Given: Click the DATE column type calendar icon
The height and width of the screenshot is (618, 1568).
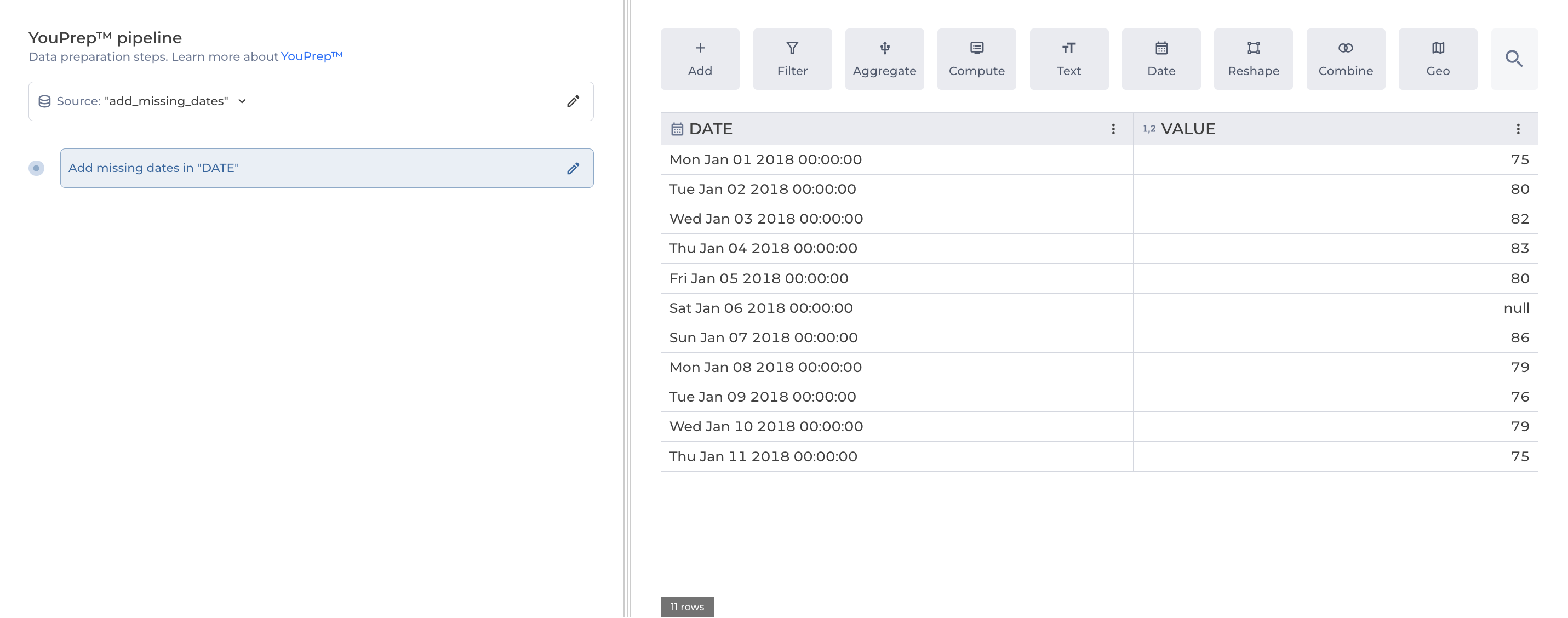Looking at the screenshot, I should 677,129.
